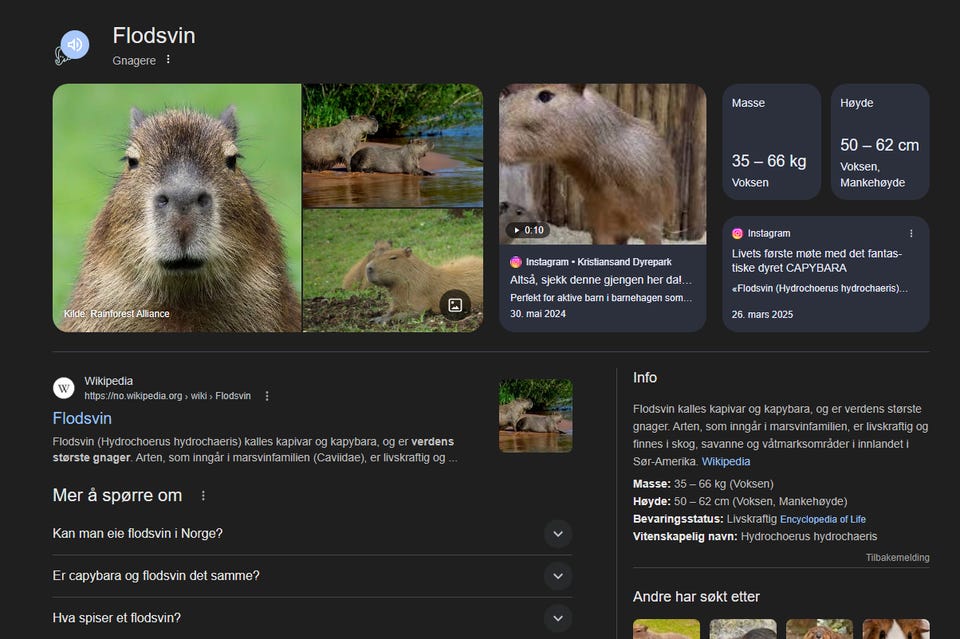Viewport: 960px width, 639px height.
Task: Select the Masse 35 – 66 kg card
Action: tap(771, 142)
